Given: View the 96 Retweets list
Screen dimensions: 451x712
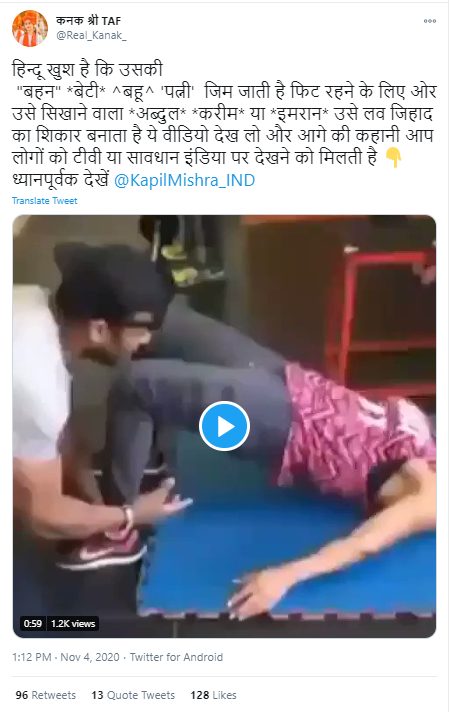Looking at the screenshot, I should (45, 695).
